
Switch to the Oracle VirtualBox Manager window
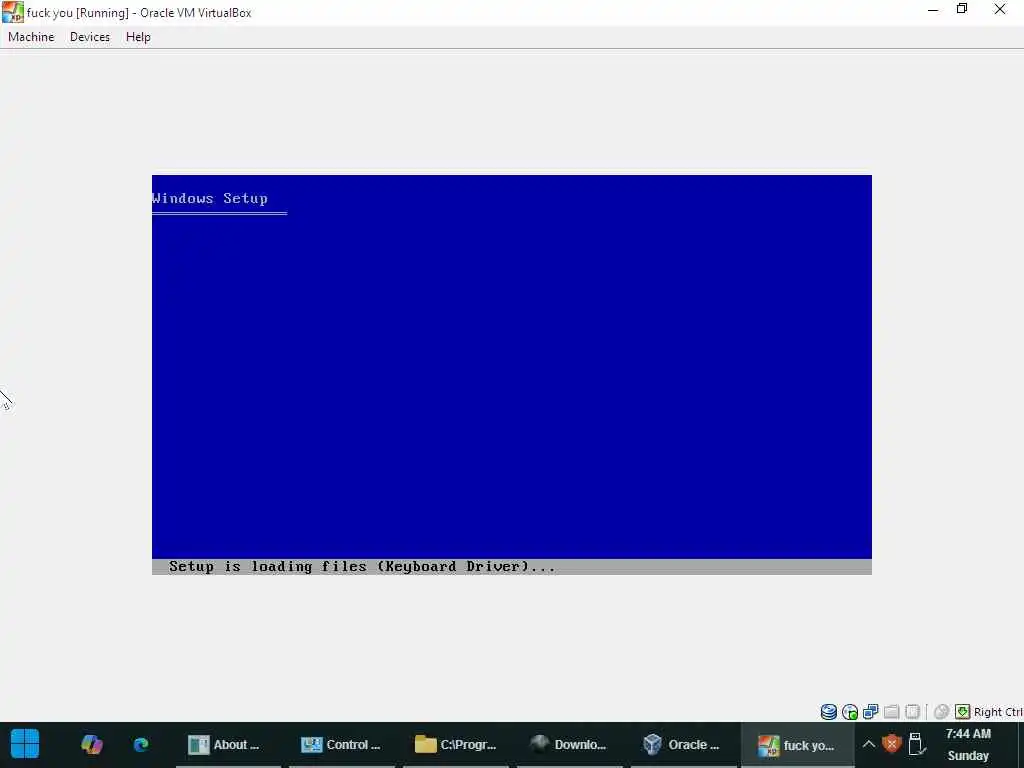tap(683, 744)
